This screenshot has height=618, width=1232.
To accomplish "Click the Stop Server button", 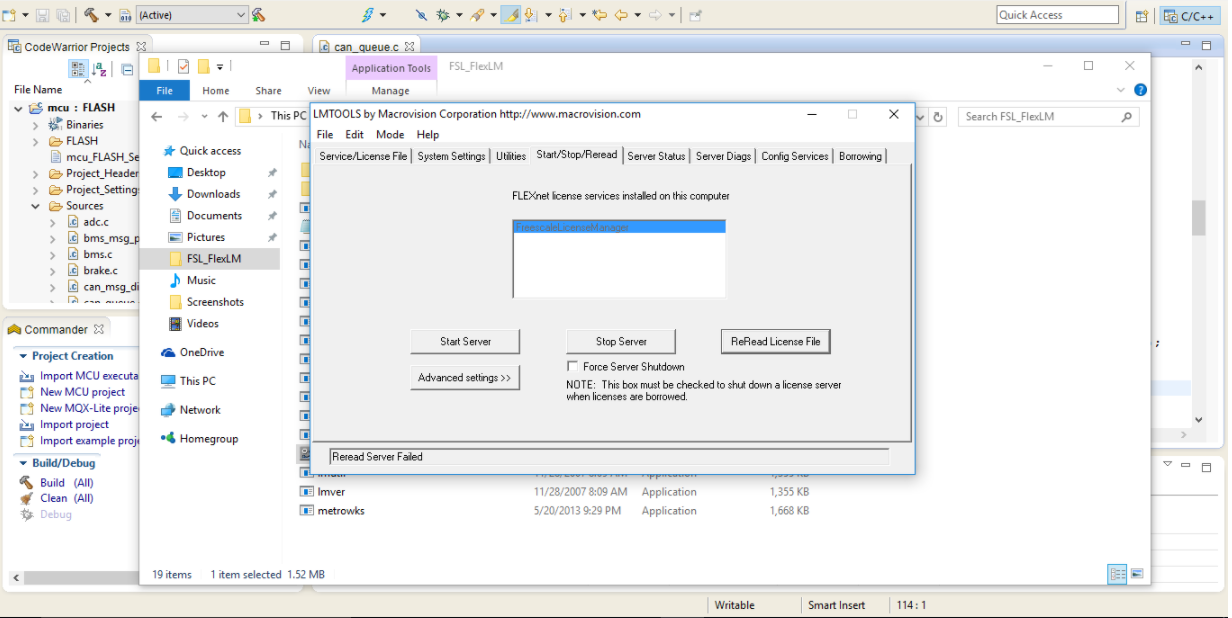I will 621,342.
